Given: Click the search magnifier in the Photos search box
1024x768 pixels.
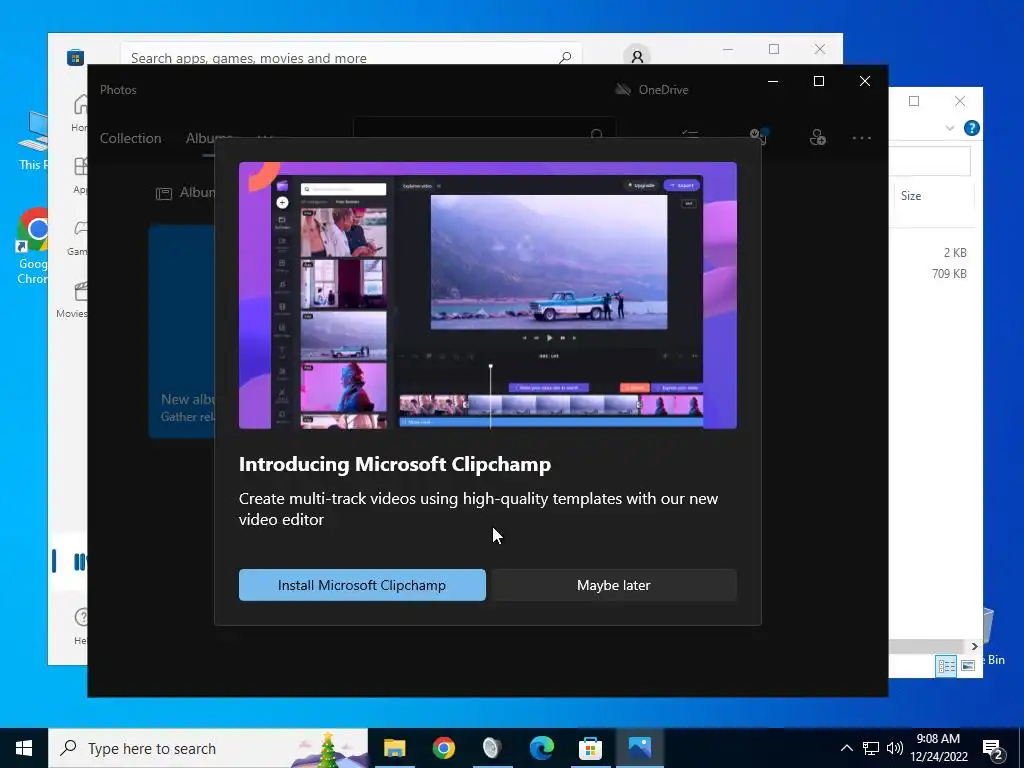Looking at the screenshot, I should pyautogui.click(x=596, y=134).
